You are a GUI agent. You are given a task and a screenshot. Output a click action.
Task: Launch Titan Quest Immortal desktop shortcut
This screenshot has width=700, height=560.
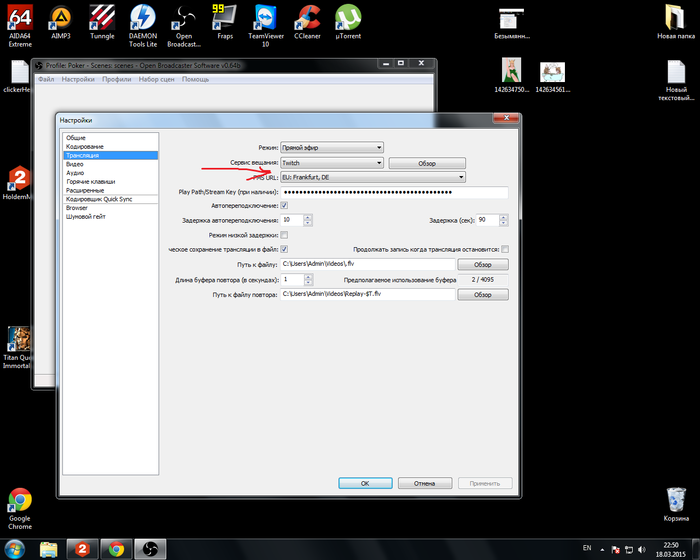18,348
